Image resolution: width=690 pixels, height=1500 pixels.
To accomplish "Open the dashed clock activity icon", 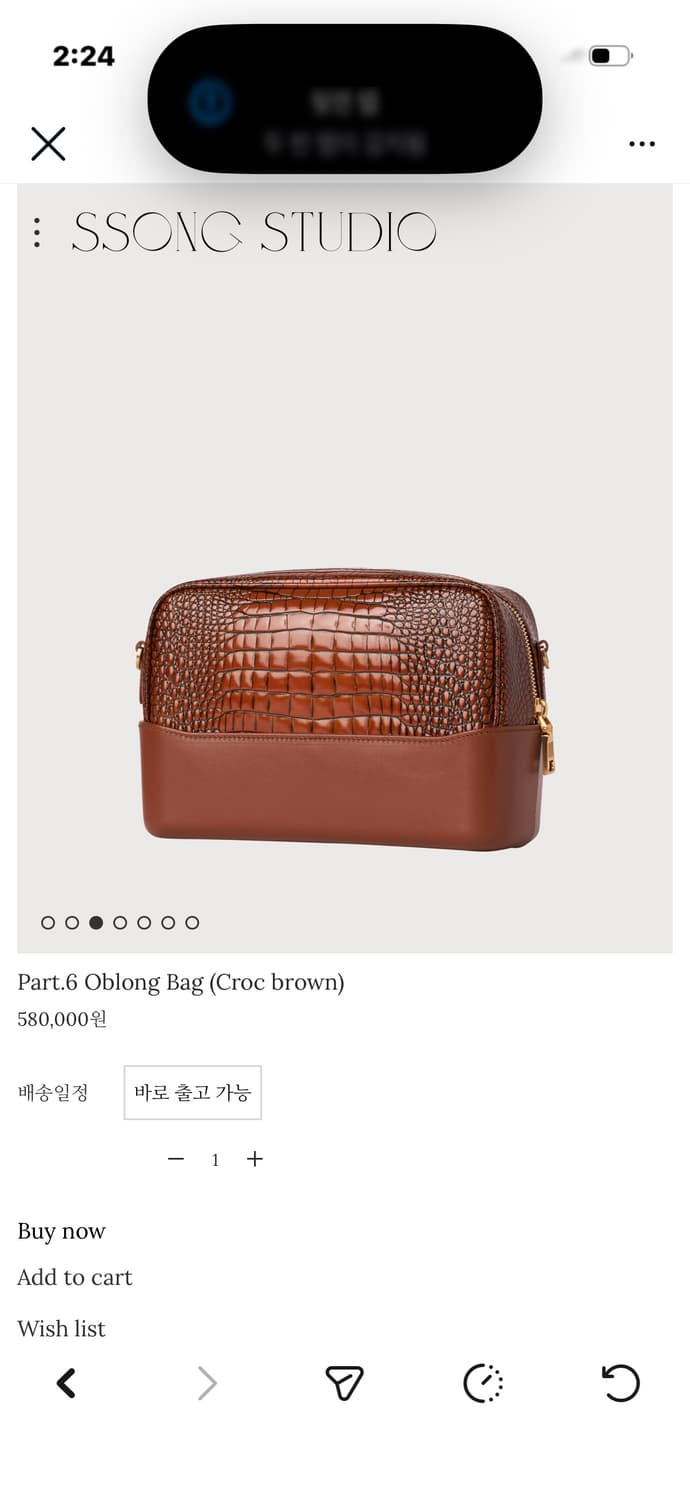I will (x=483, y=1383).
